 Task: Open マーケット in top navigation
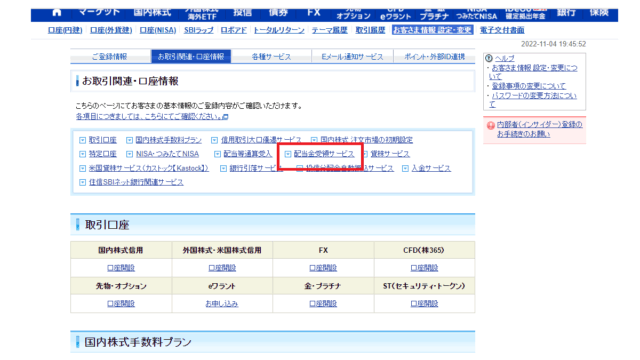click(99, 12)
